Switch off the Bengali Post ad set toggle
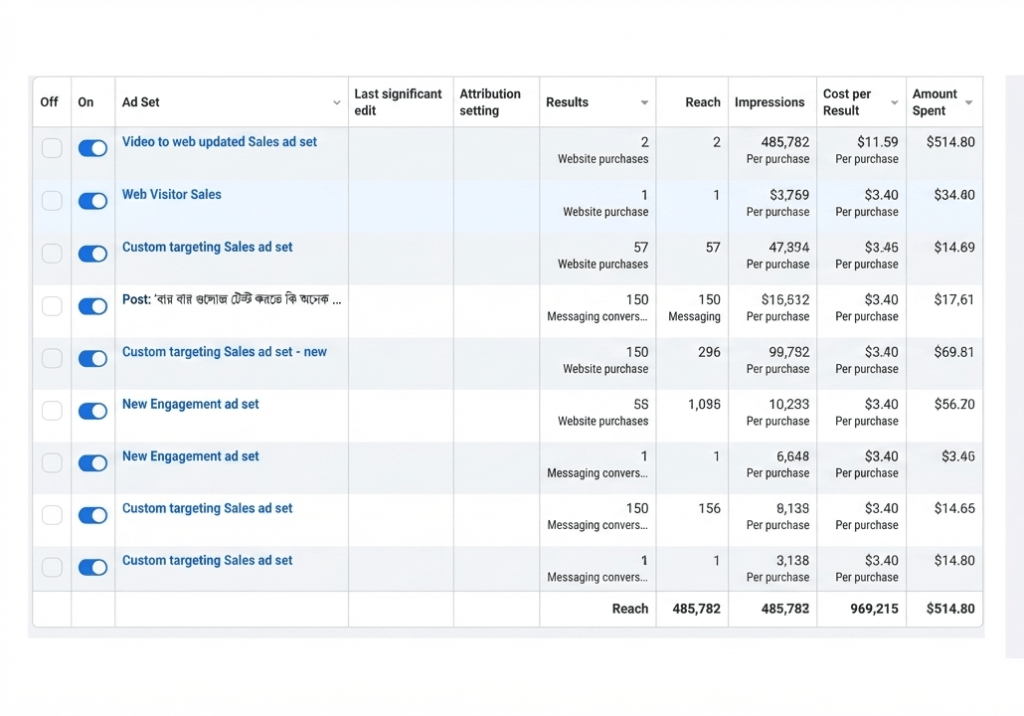Viewport: 1024px width, 716px height. [93, 306]
